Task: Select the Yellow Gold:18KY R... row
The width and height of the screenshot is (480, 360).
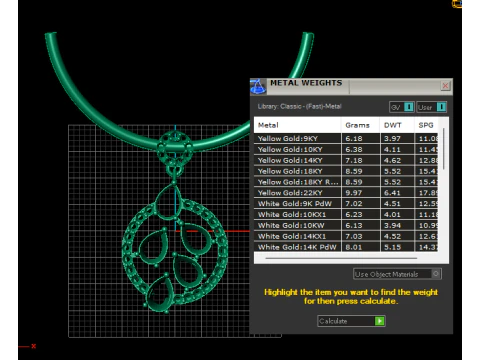Action: (x=346, y=182)
